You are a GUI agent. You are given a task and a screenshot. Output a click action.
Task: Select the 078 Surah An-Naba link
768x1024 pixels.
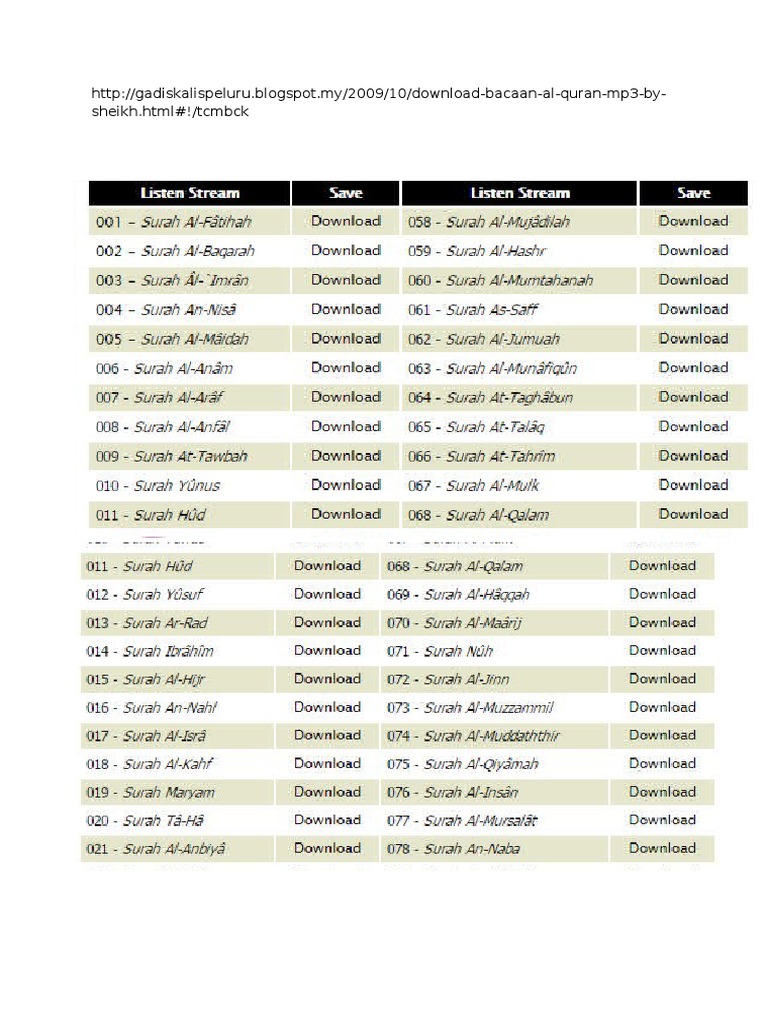click(454, 849)
